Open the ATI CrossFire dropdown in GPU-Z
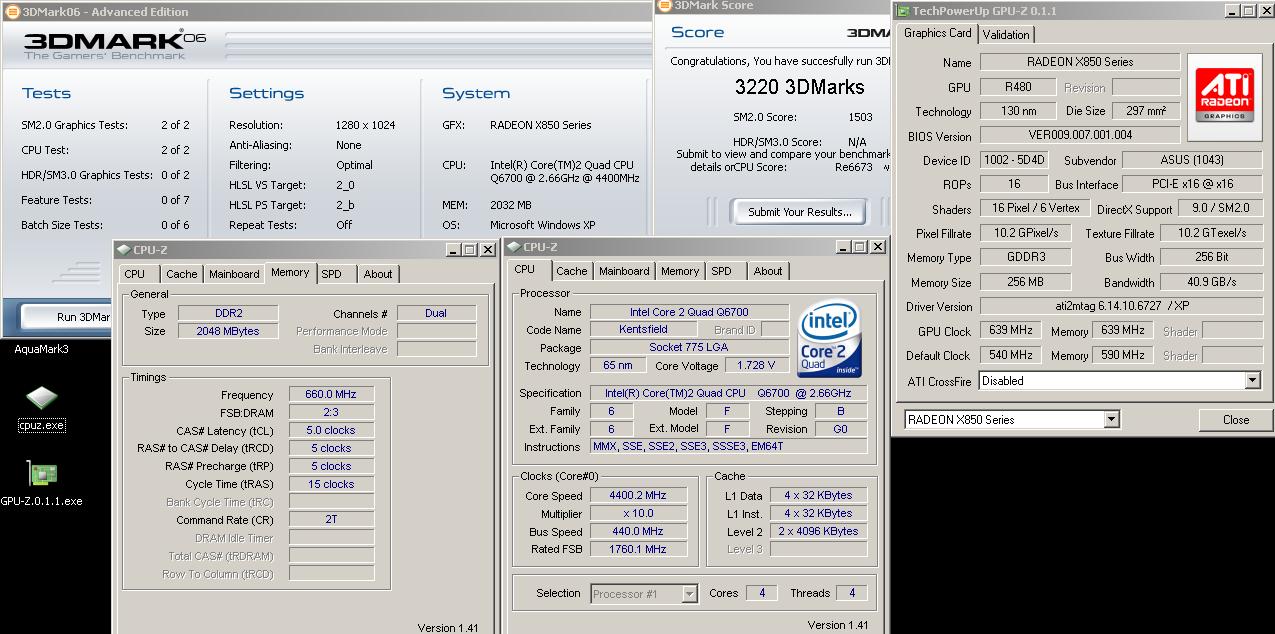The height and width of the screenshot is (634, 1275). (x=1252, y=381)
